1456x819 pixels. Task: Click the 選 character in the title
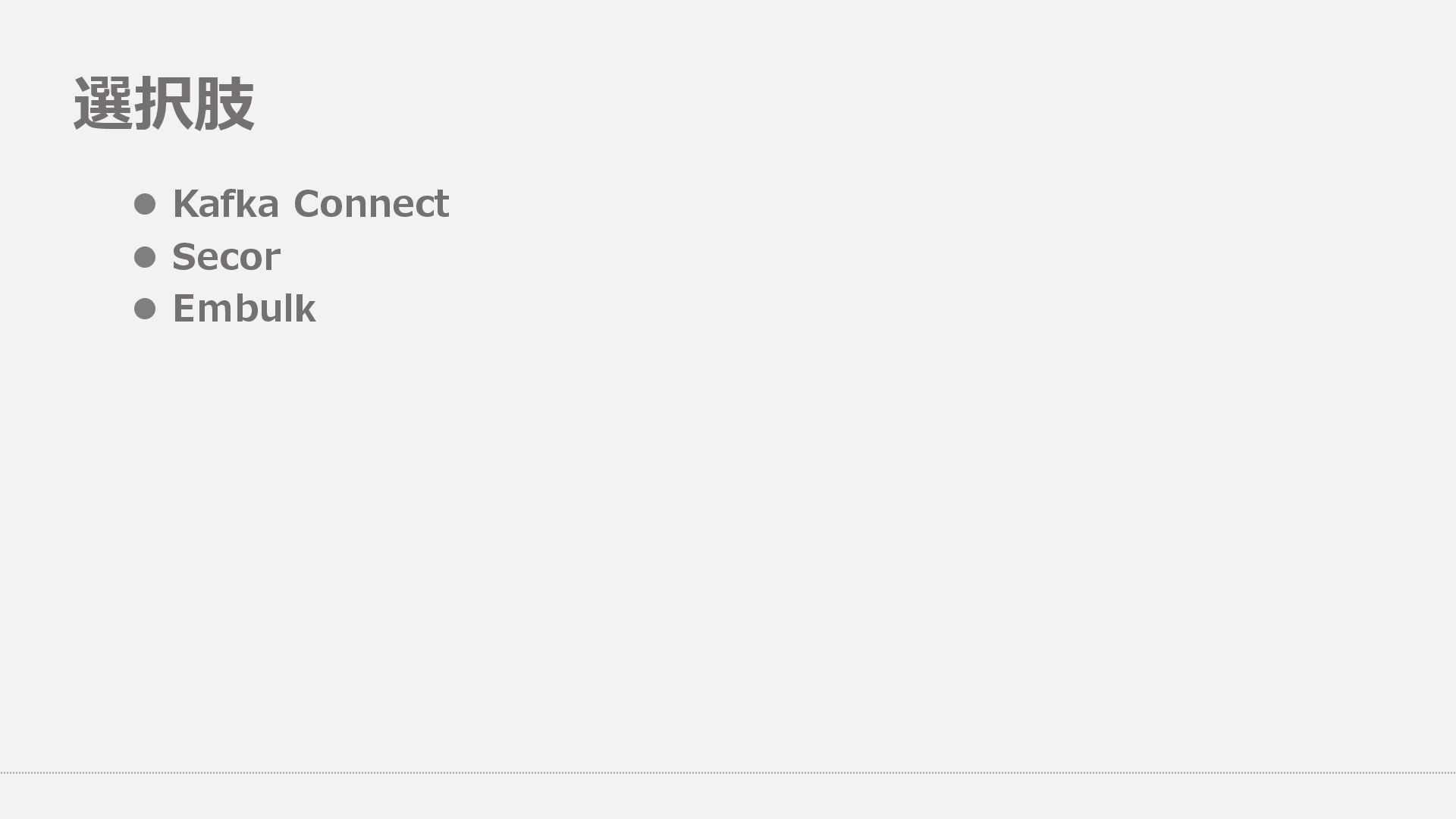[104, 104]
